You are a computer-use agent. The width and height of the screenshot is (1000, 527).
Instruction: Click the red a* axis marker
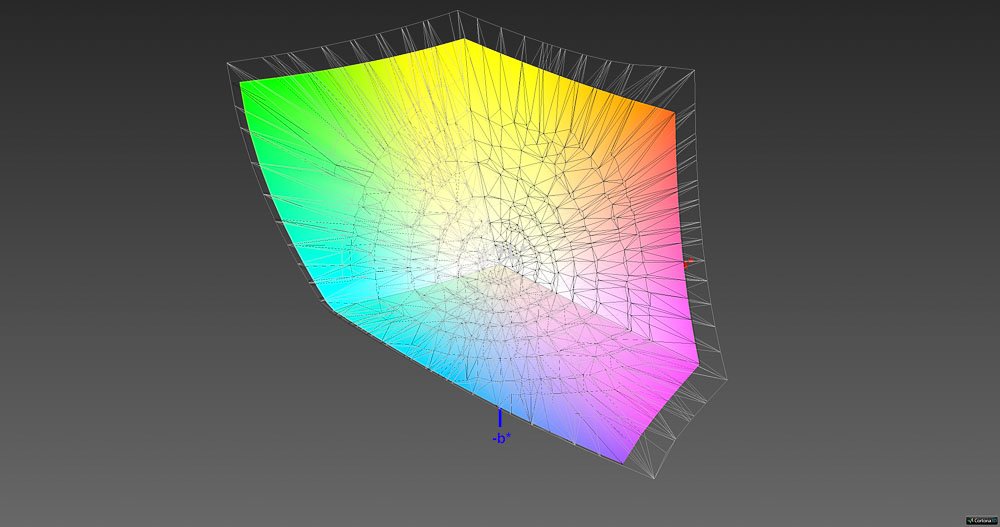coord(688,263)
